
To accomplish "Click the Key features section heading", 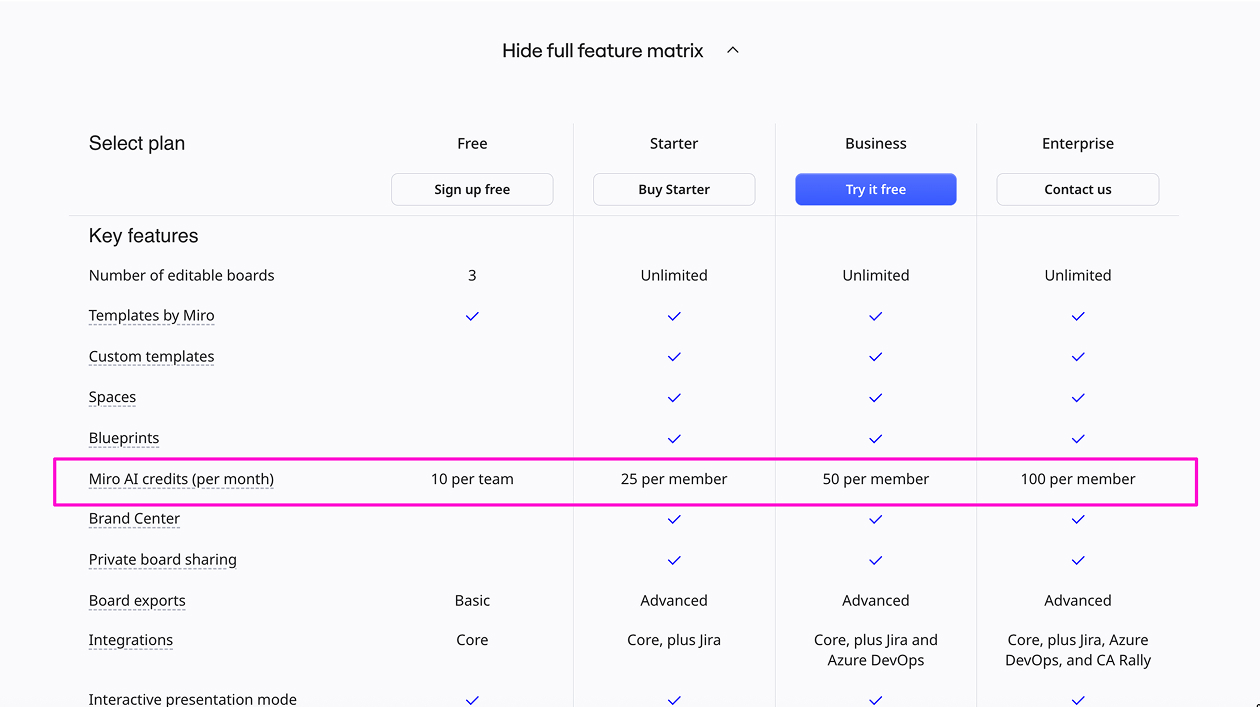I will tap(144, 236).
